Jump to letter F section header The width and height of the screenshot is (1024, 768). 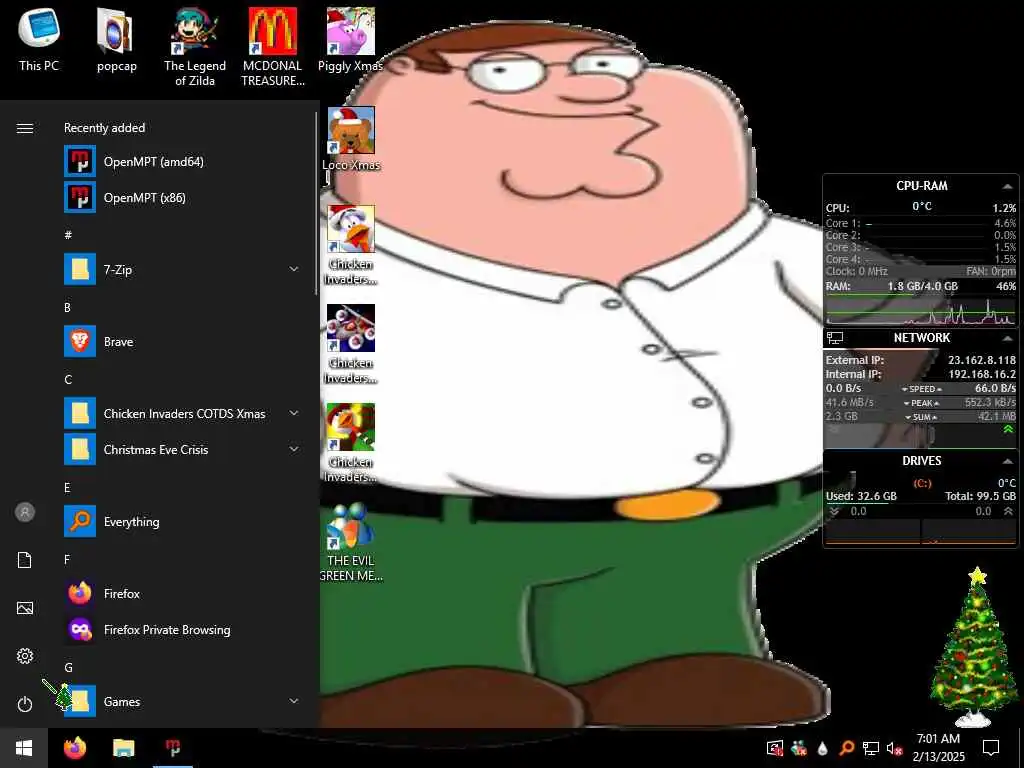pyautogui.click(x=67, y=559)
